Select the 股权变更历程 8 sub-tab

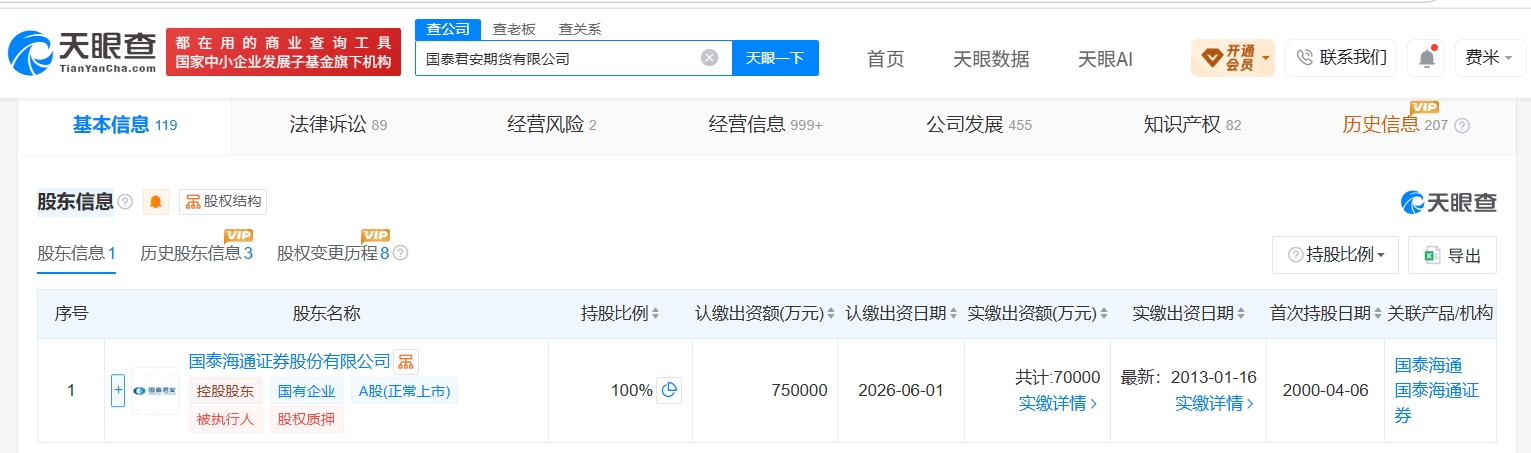click(x=333, y=253)
